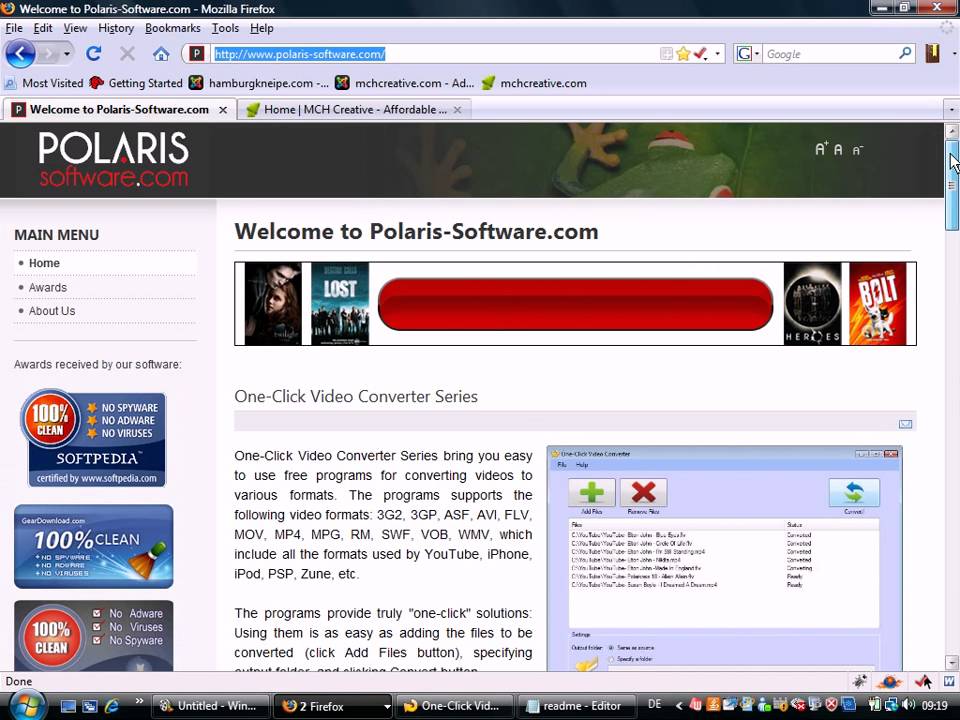Reload the page with the Refresh icon

(x=93, y=54)
